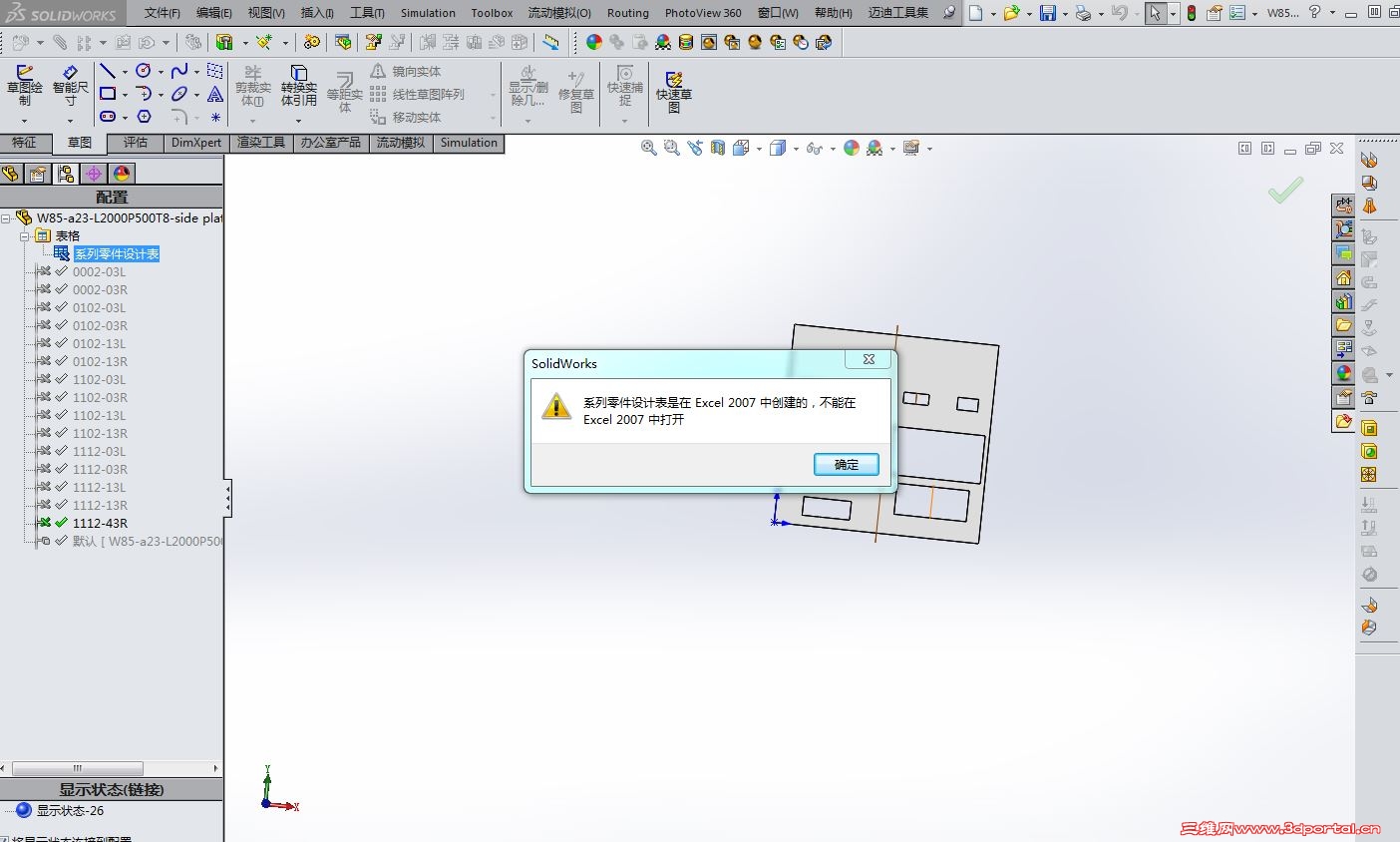Close the SolidWorks warning dialog with X
This screenshot has height=842, width=1400.
tap(869, 359)
